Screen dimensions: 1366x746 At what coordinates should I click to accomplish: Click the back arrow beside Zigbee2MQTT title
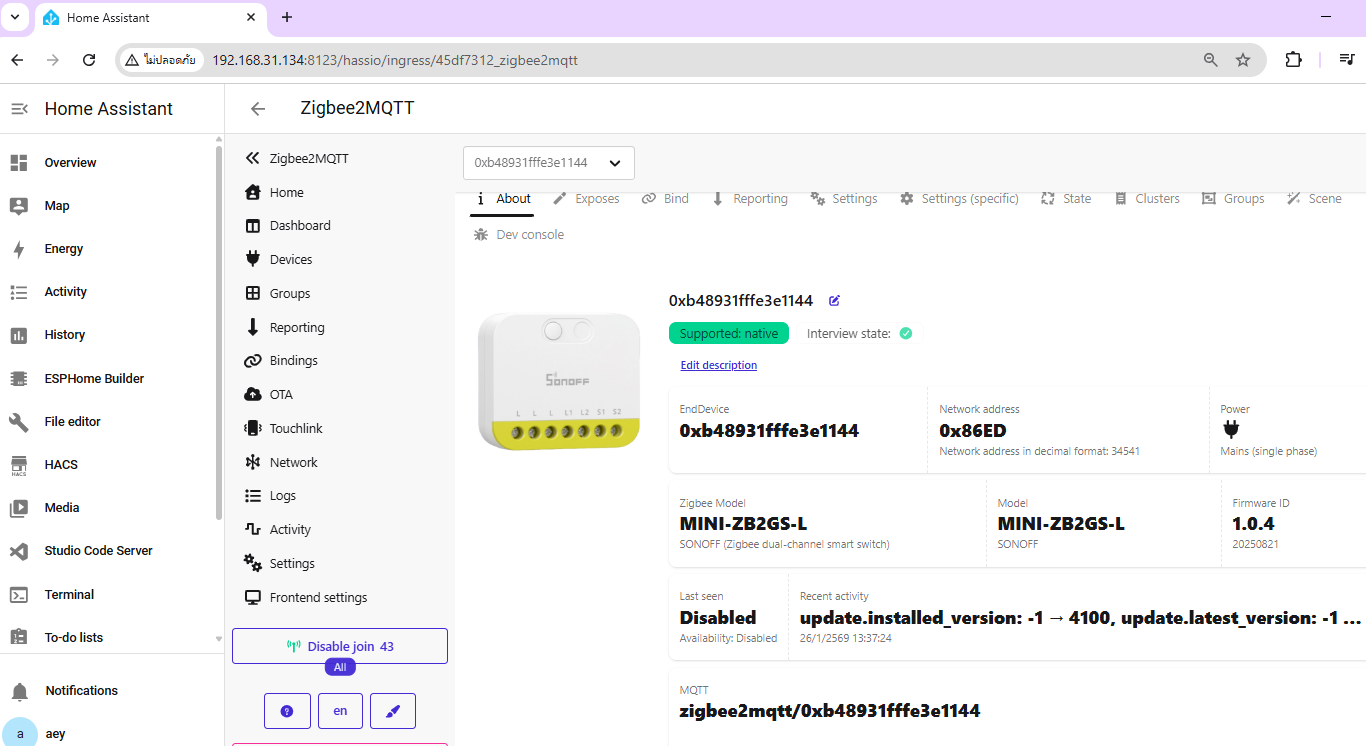click(258, 109)
